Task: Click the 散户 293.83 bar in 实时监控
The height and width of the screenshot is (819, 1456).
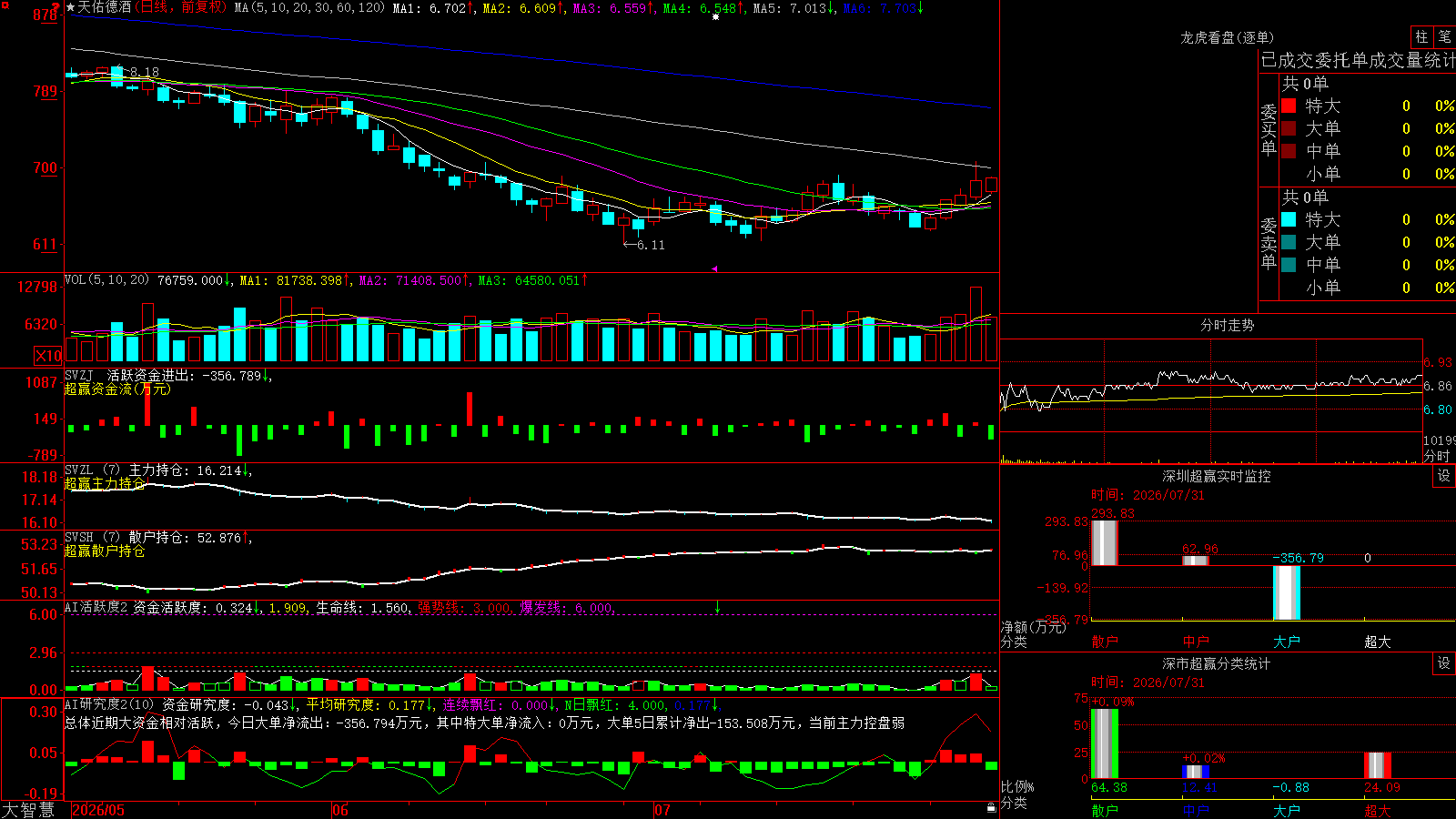Action: click(1104, 542)
